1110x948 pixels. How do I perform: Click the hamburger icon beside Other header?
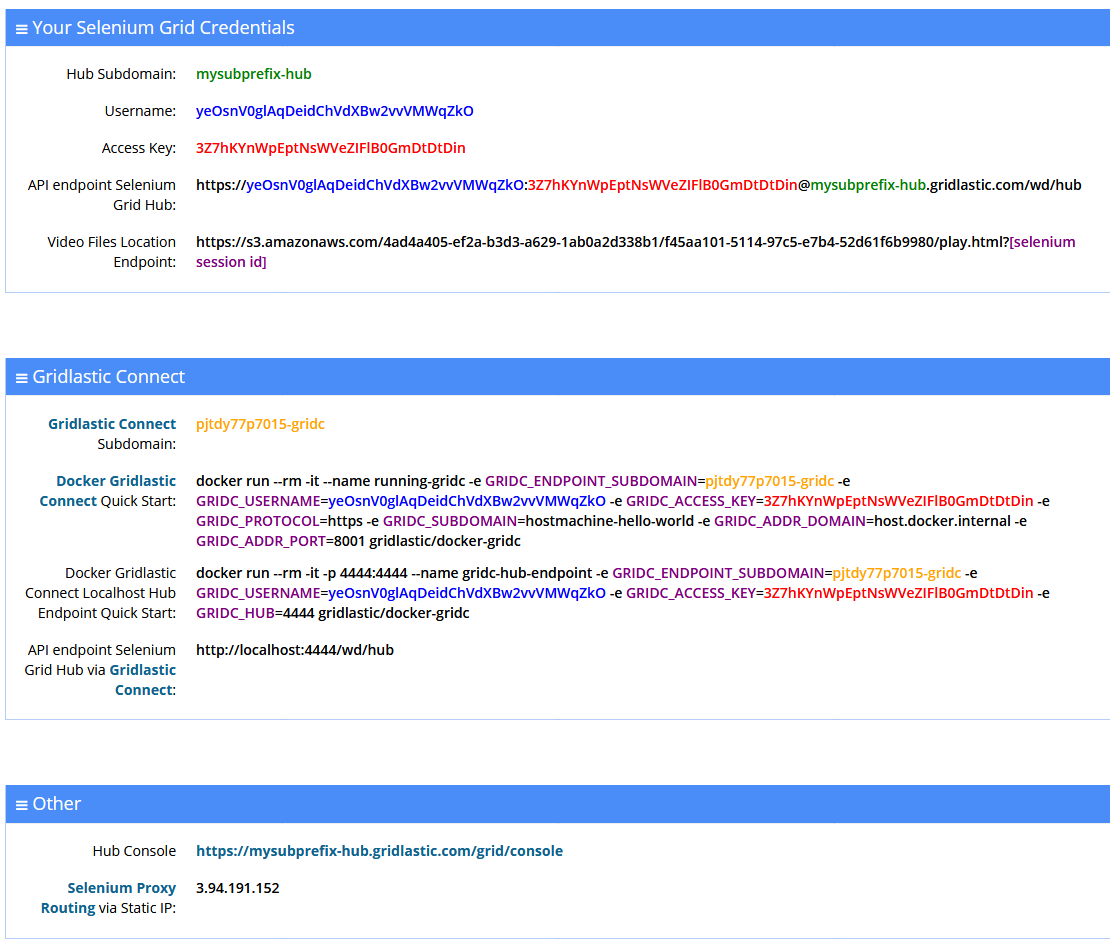21,805
